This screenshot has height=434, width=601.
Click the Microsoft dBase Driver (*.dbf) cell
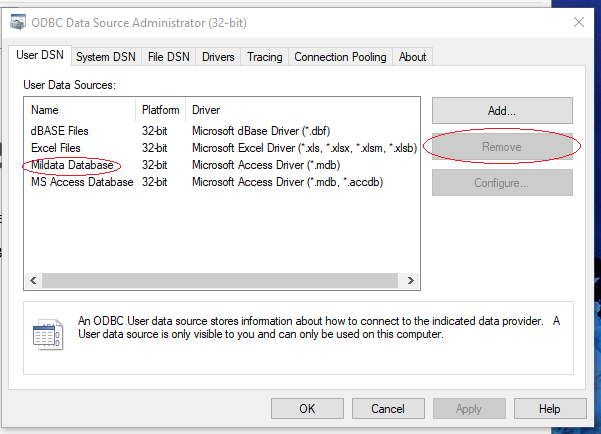(x=261, y=131)
